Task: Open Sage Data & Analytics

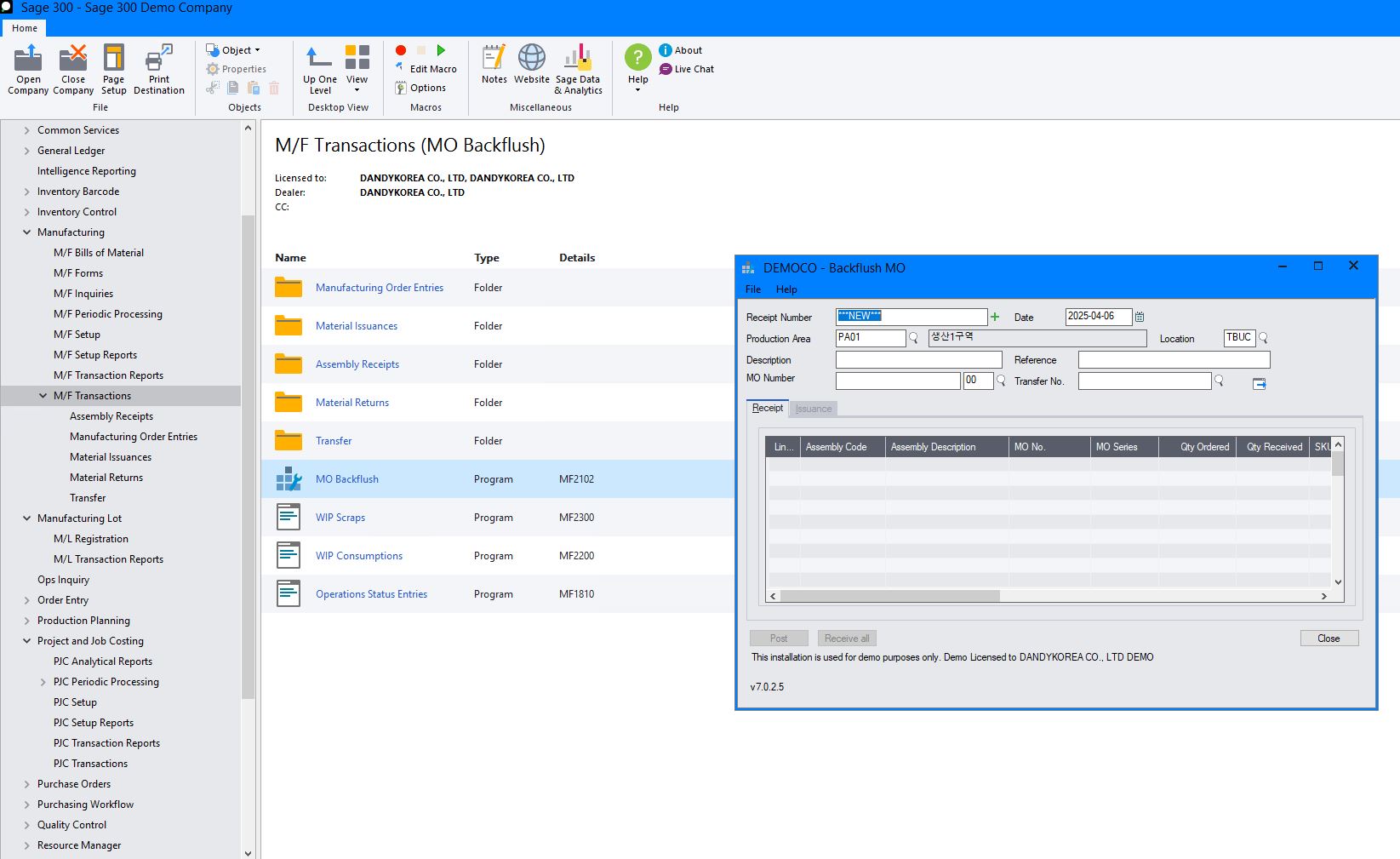Action: click(x=578, y=69)
